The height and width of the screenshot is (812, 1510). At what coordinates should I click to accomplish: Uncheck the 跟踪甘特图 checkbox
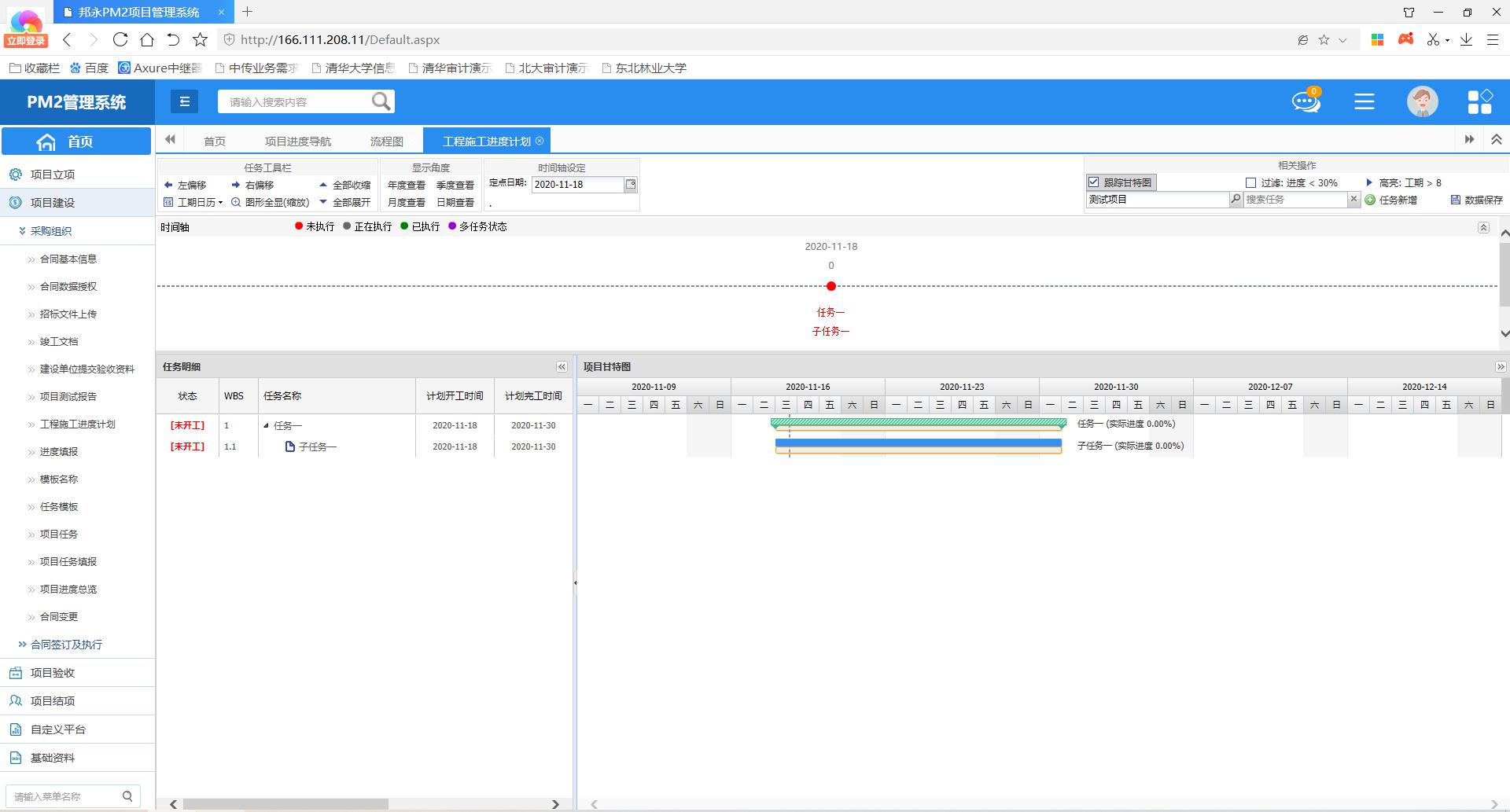(1093, 182)
